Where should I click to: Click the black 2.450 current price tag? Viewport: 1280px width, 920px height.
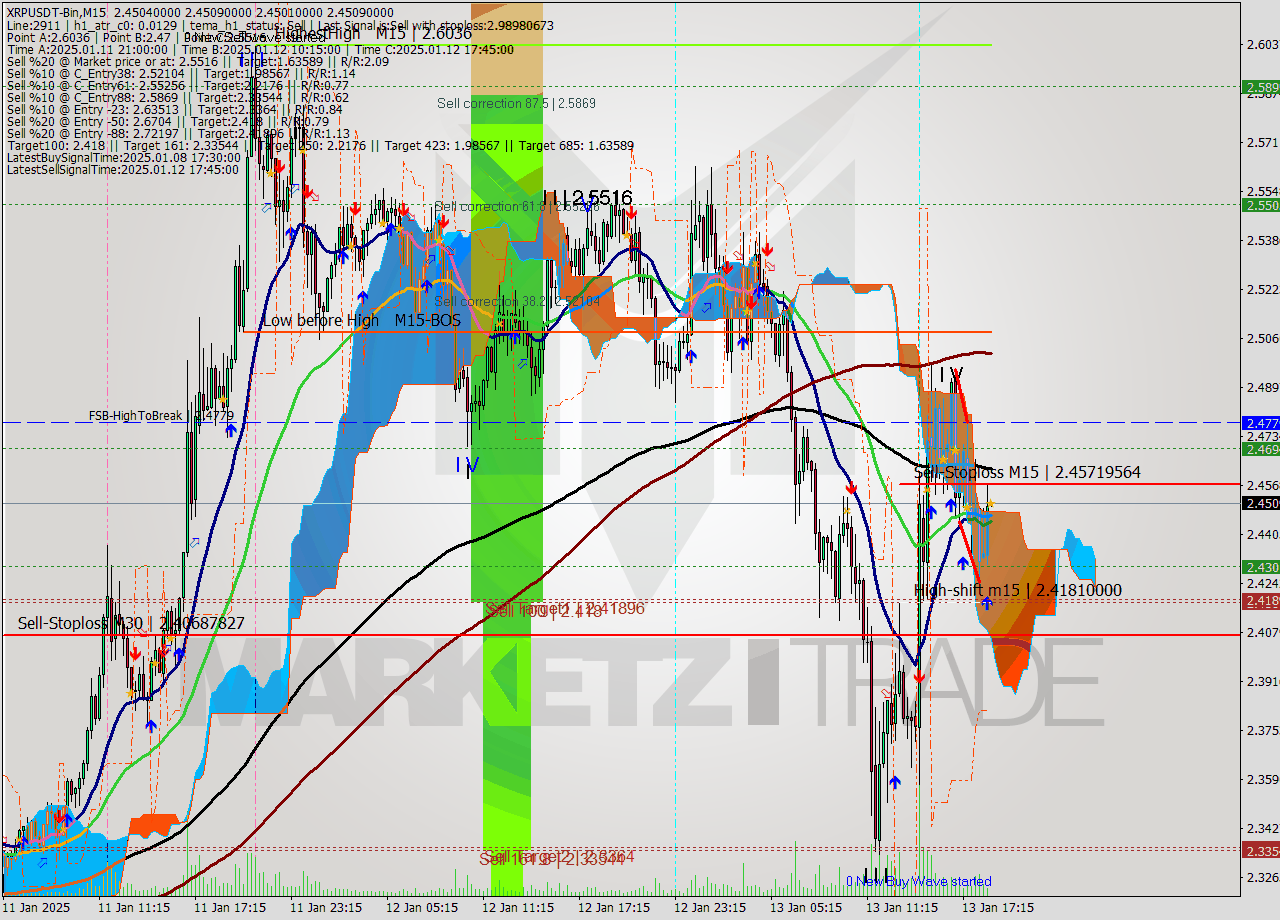(x=1260, y=503)
